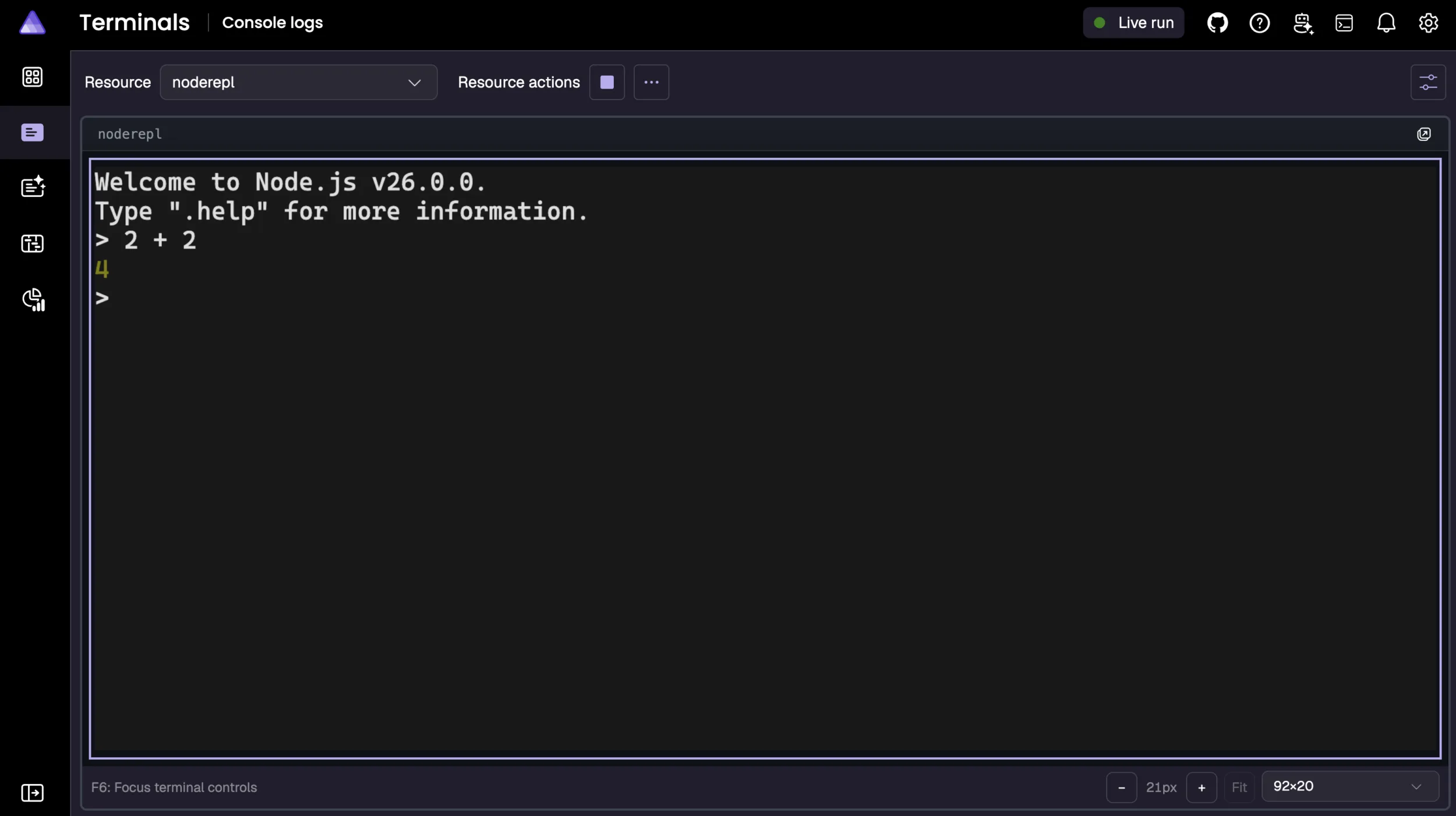Open the GitHub repository icon

pyautogui.click(x=1217, y=23)
